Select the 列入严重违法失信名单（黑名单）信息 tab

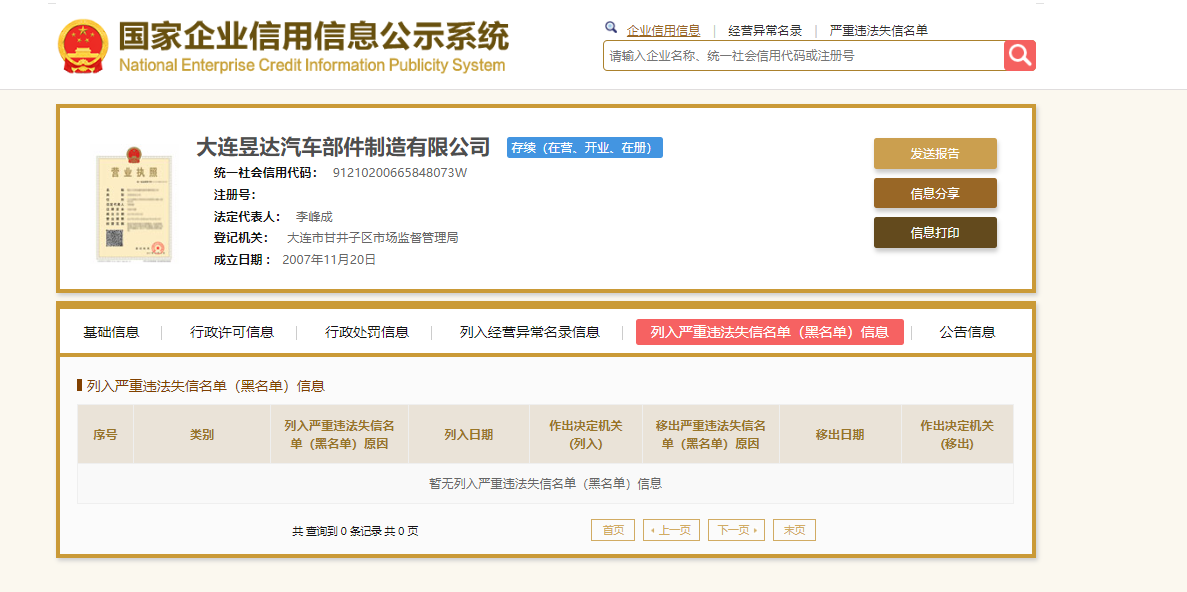coord(770,332)
